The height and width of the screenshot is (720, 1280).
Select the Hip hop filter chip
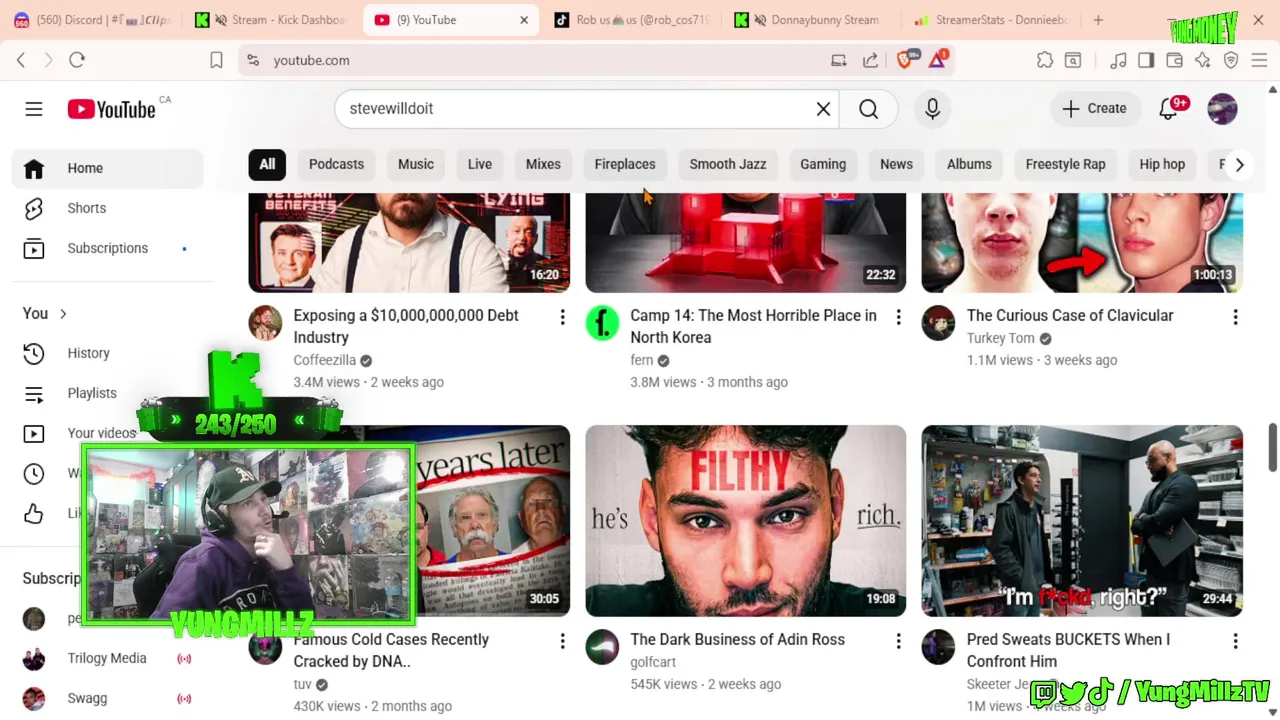click(x=1162, y=164)
